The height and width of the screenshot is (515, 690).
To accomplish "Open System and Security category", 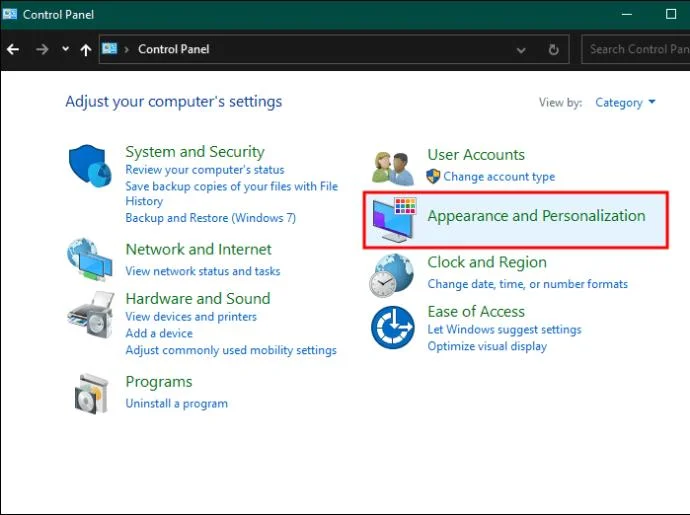I will pos(195,151).
